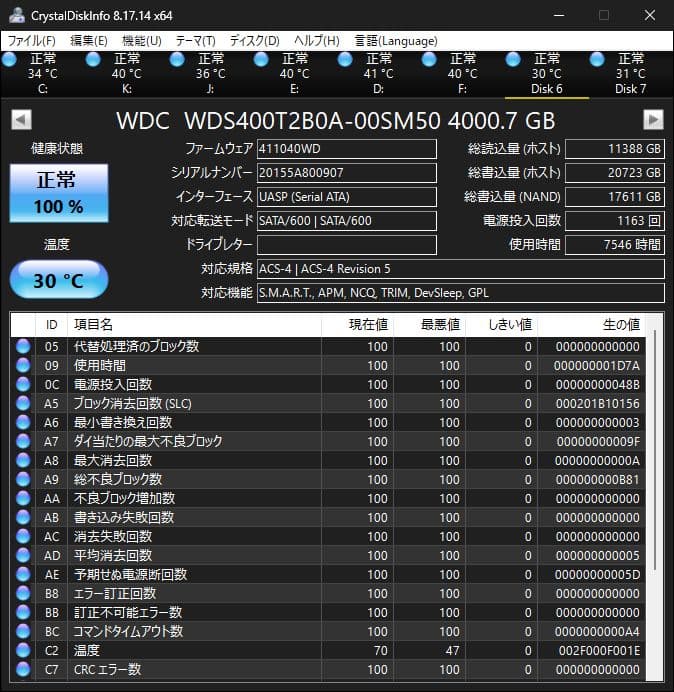Click status icon of row AE 予期せぬ電源断回数
The width and height of the screenshot is (674, 692).
(x=23, y=574)
